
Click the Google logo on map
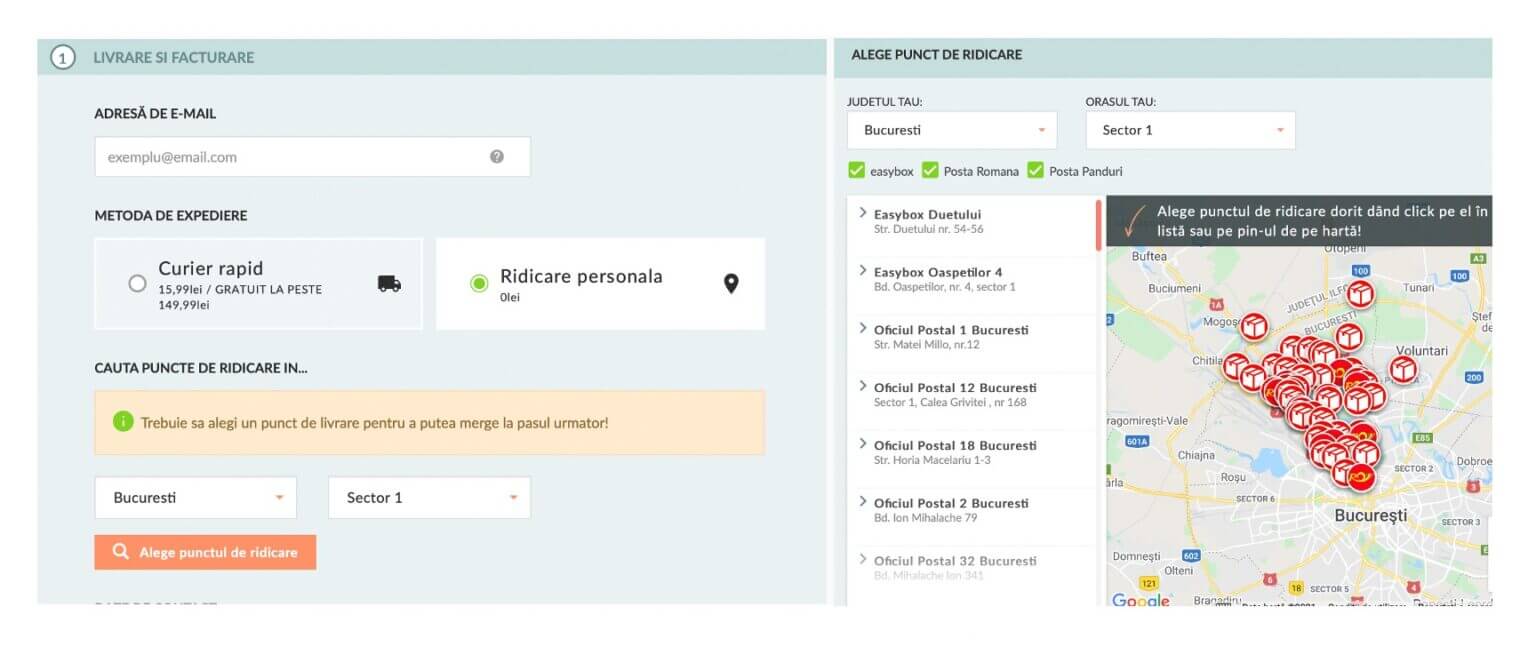pos(1141,601)
